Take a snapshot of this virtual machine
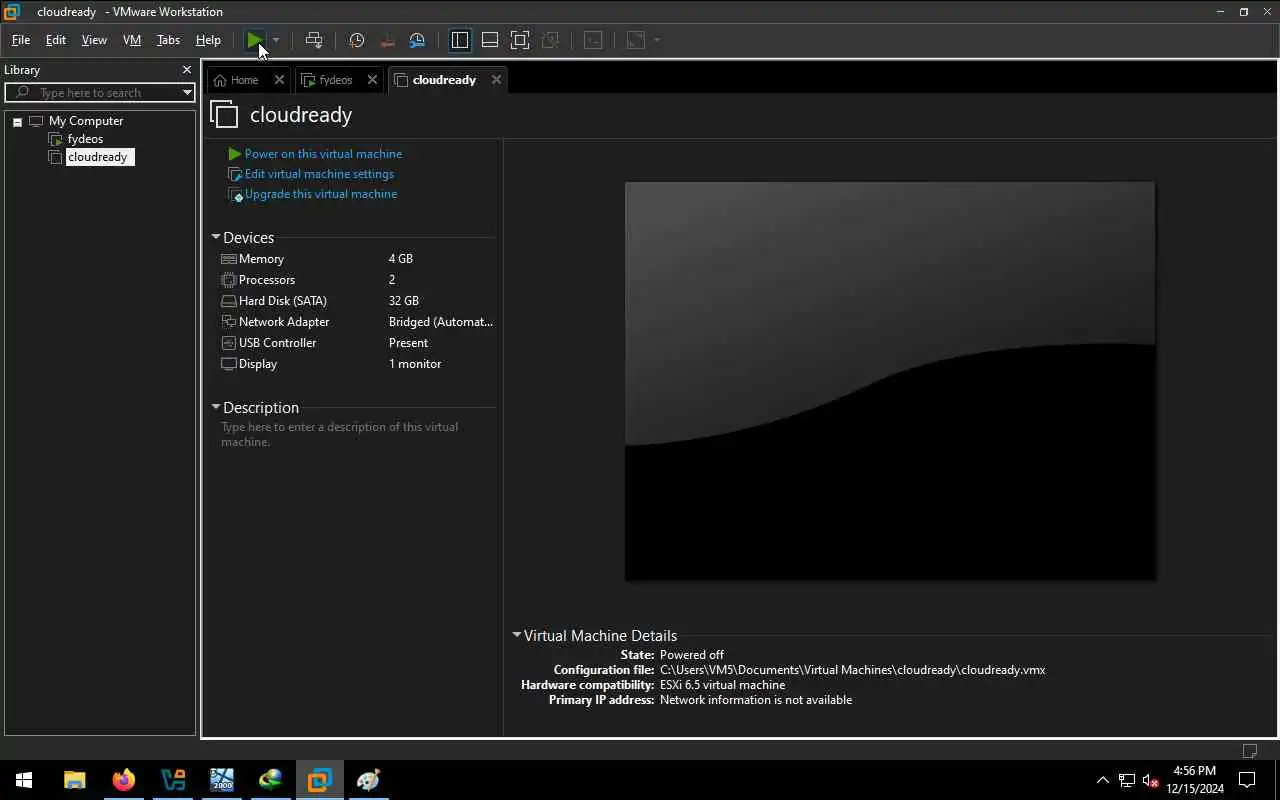Viewport: 1280px width, 800px height. pos(357,40)
